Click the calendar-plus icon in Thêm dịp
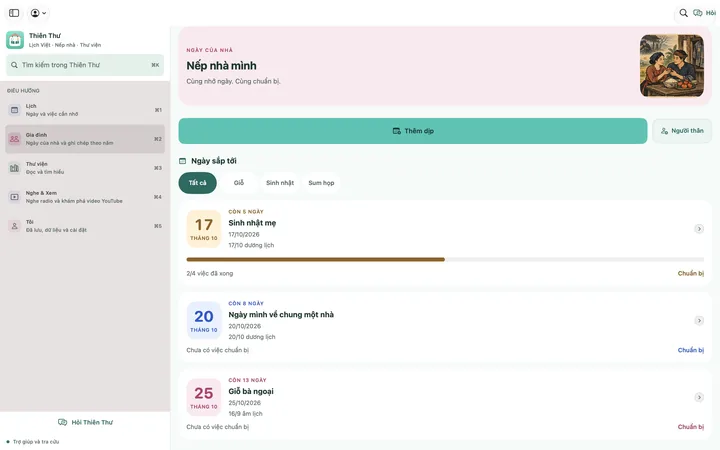 point(397,131)
